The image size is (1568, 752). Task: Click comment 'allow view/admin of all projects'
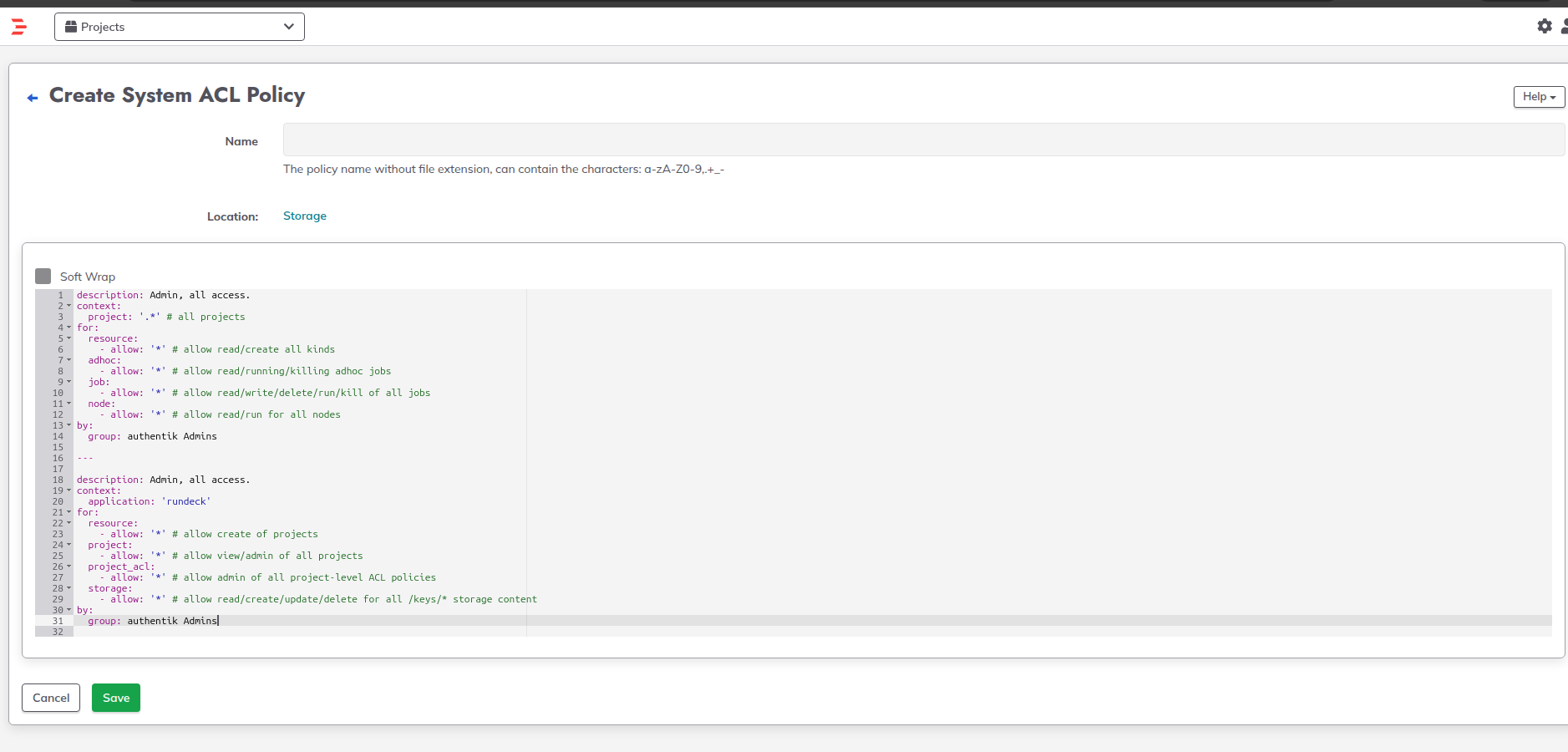tap(273, 556)
